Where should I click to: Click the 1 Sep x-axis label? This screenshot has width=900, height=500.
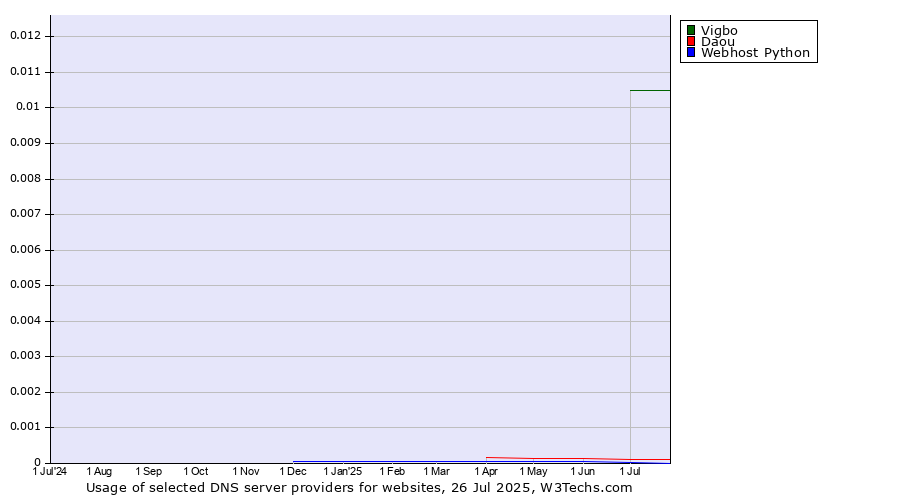click(149, 471)
